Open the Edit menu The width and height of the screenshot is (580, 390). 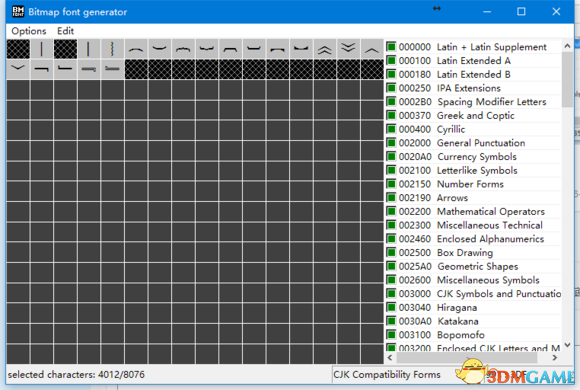coord(65,31)
